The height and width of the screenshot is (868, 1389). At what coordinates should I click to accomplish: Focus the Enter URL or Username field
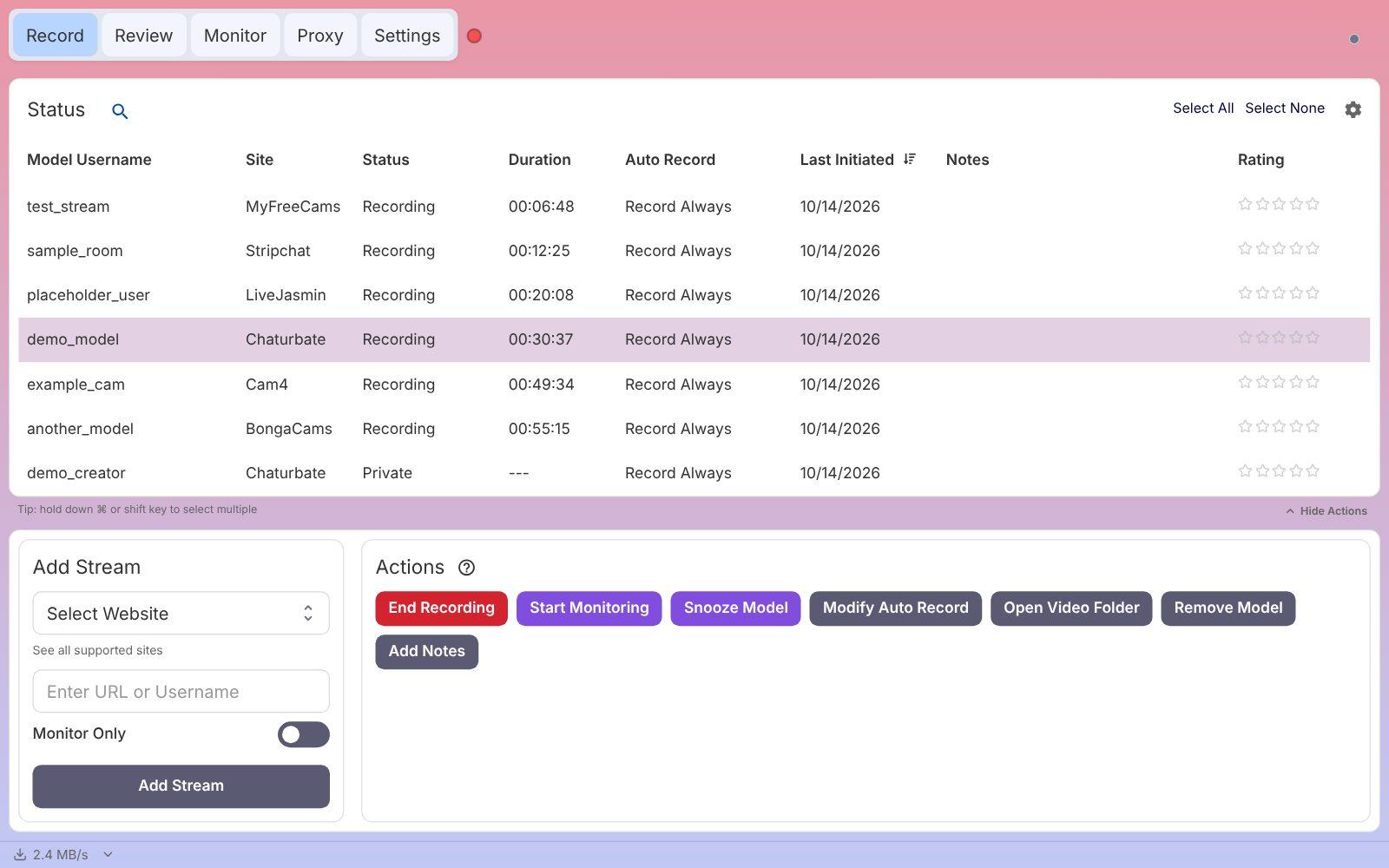click(x=181, y=692)
